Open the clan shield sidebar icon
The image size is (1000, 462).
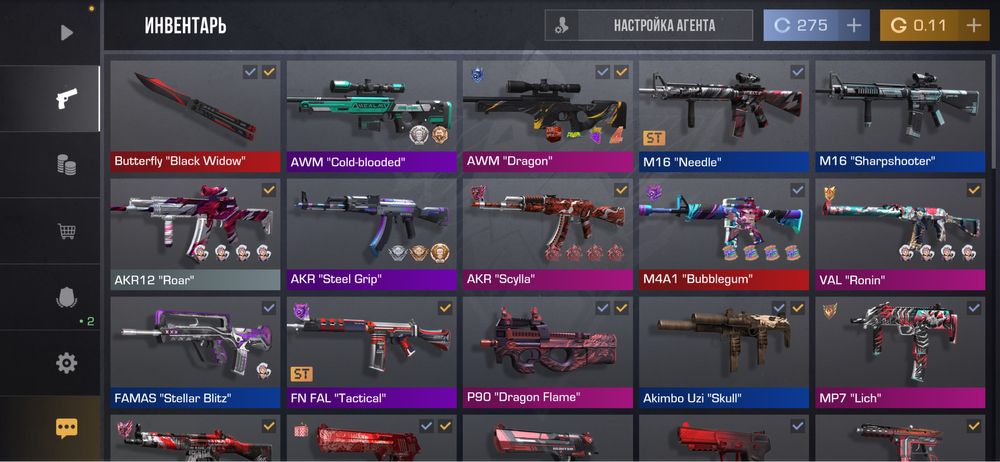(x=66, y=297)
